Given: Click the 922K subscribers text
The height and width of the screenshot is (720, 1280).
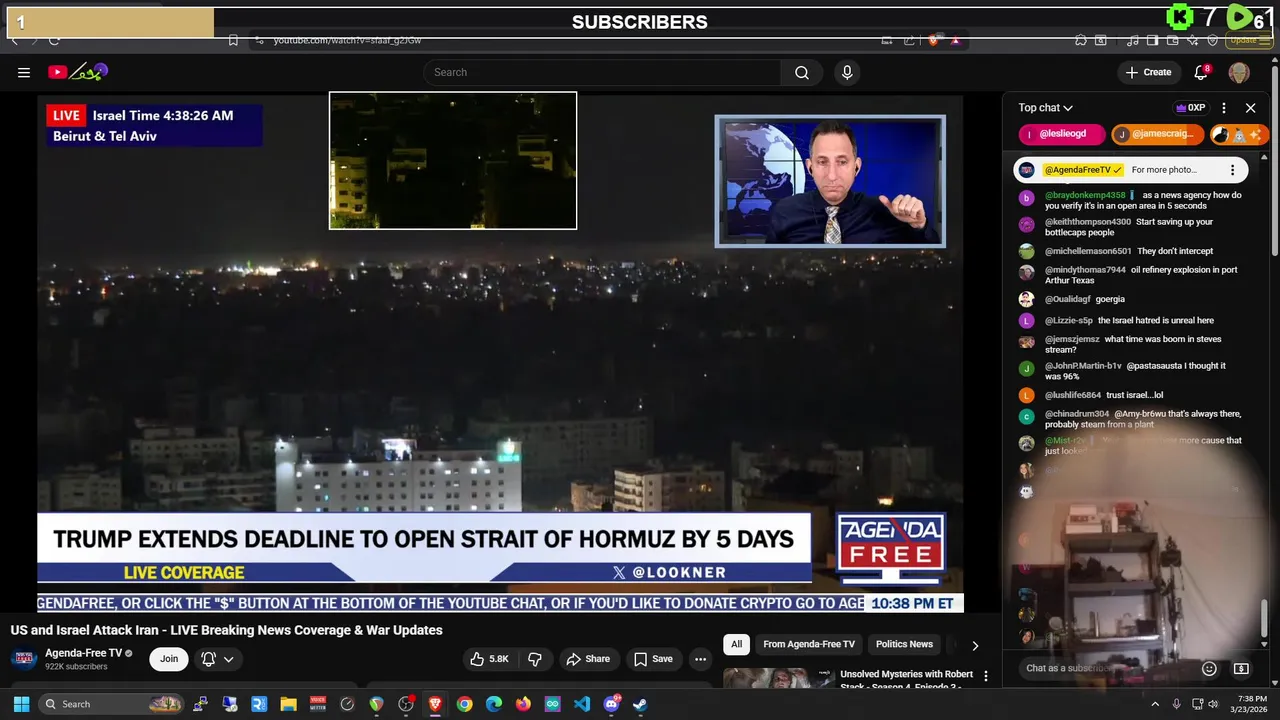Looking at the screenshot, I should (x=76, y=667).
